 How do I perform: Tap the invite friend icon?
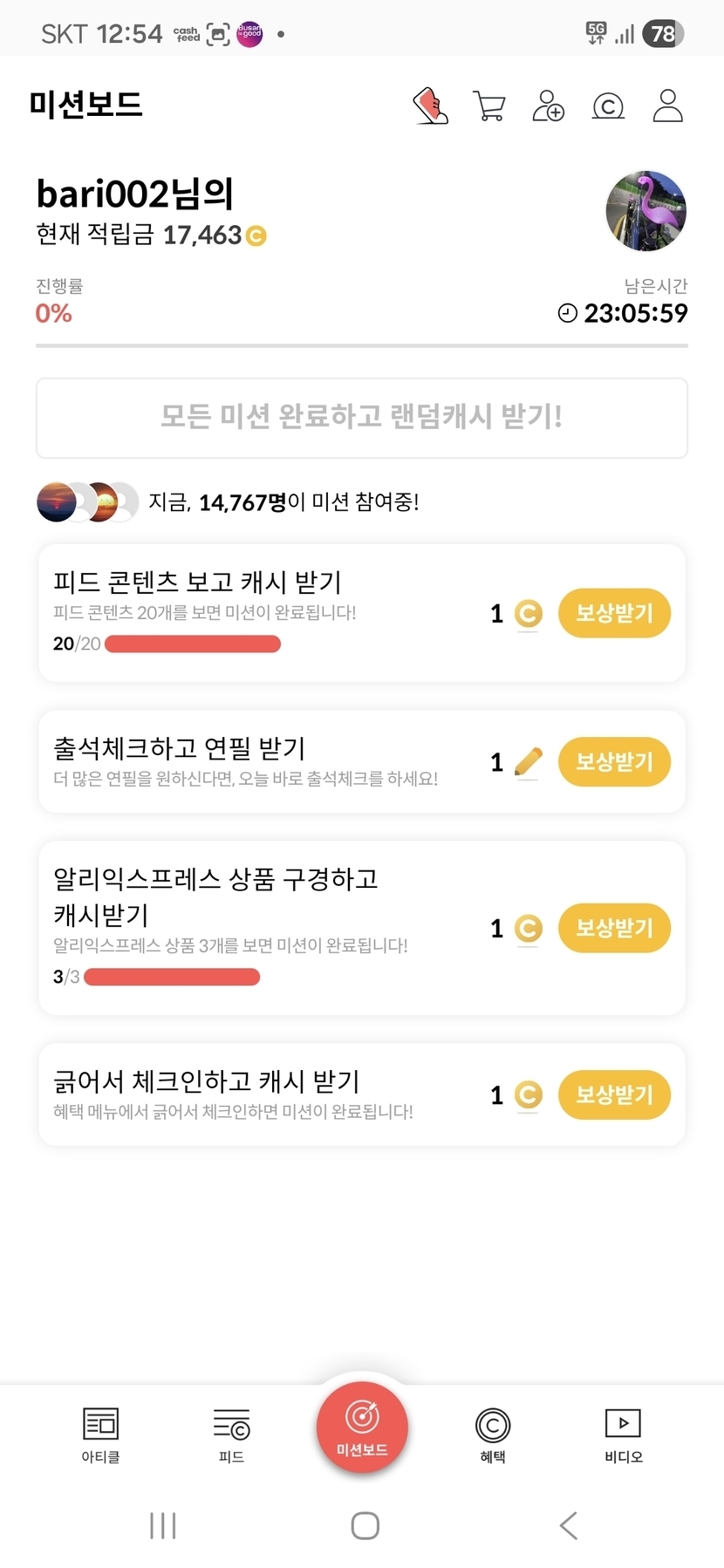click(548, 106)
